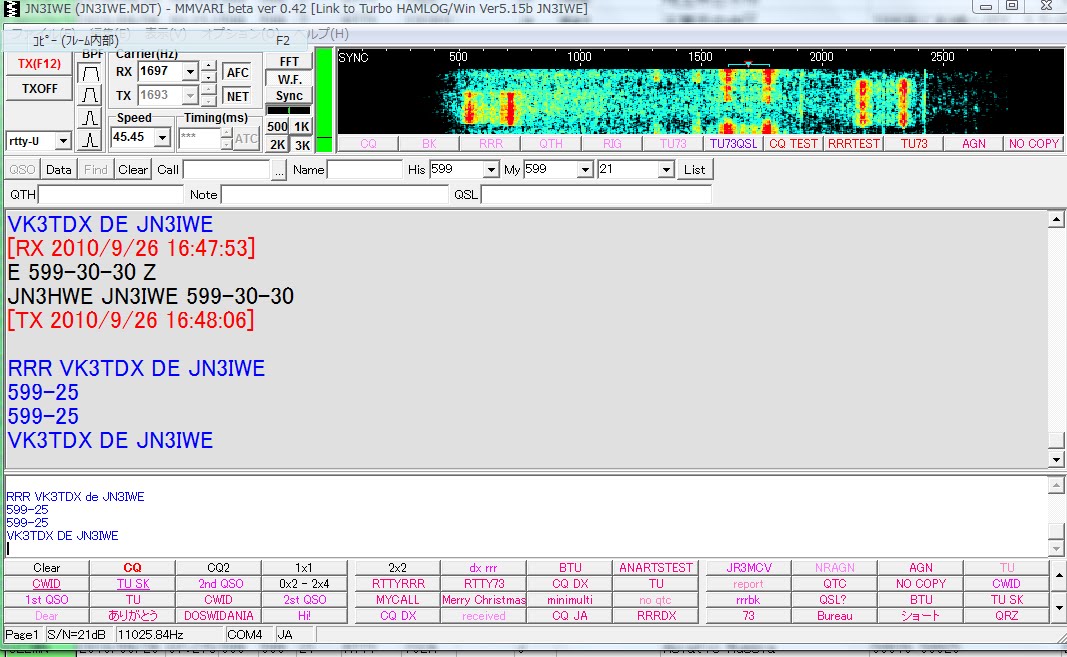Click the Merry Christmas macro button

coord(484,600)
